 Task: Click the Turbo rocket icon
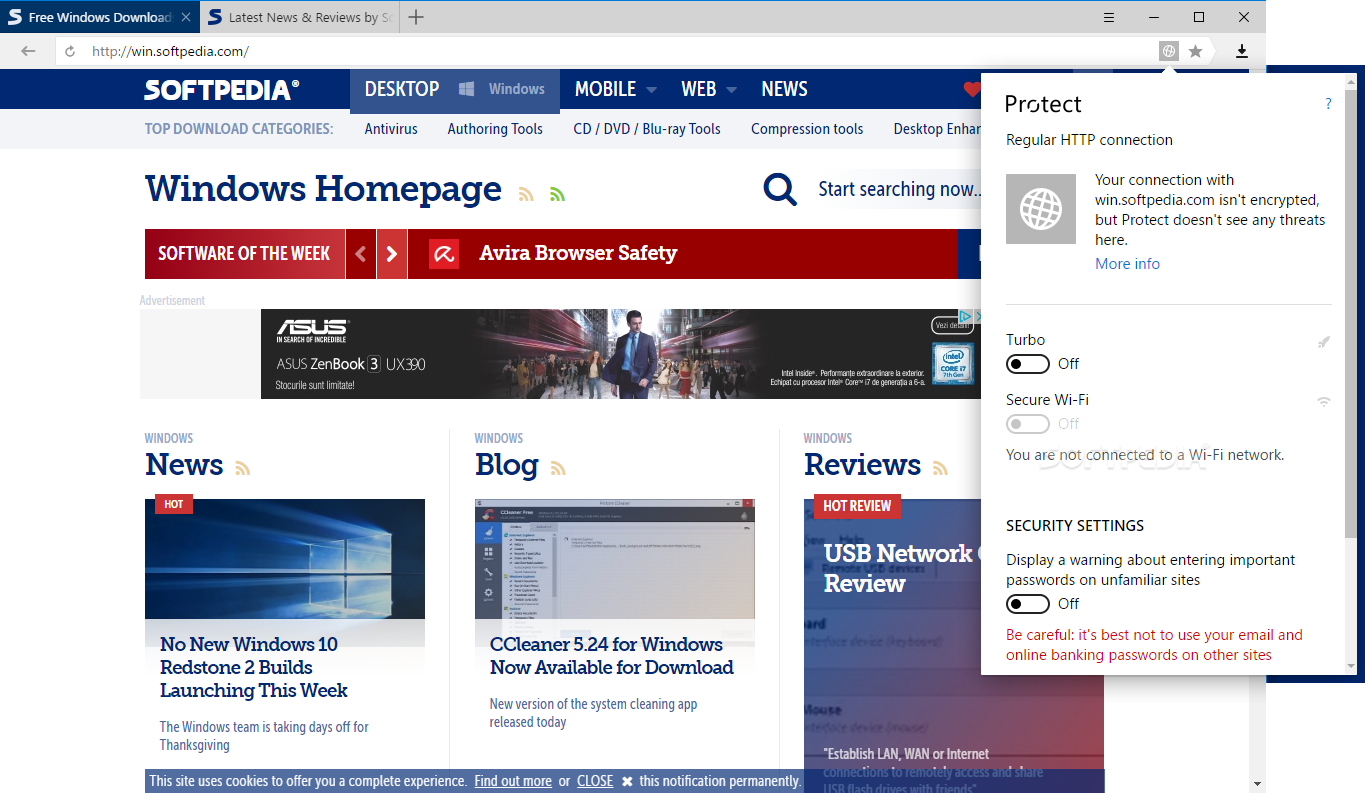[1323, 342]
